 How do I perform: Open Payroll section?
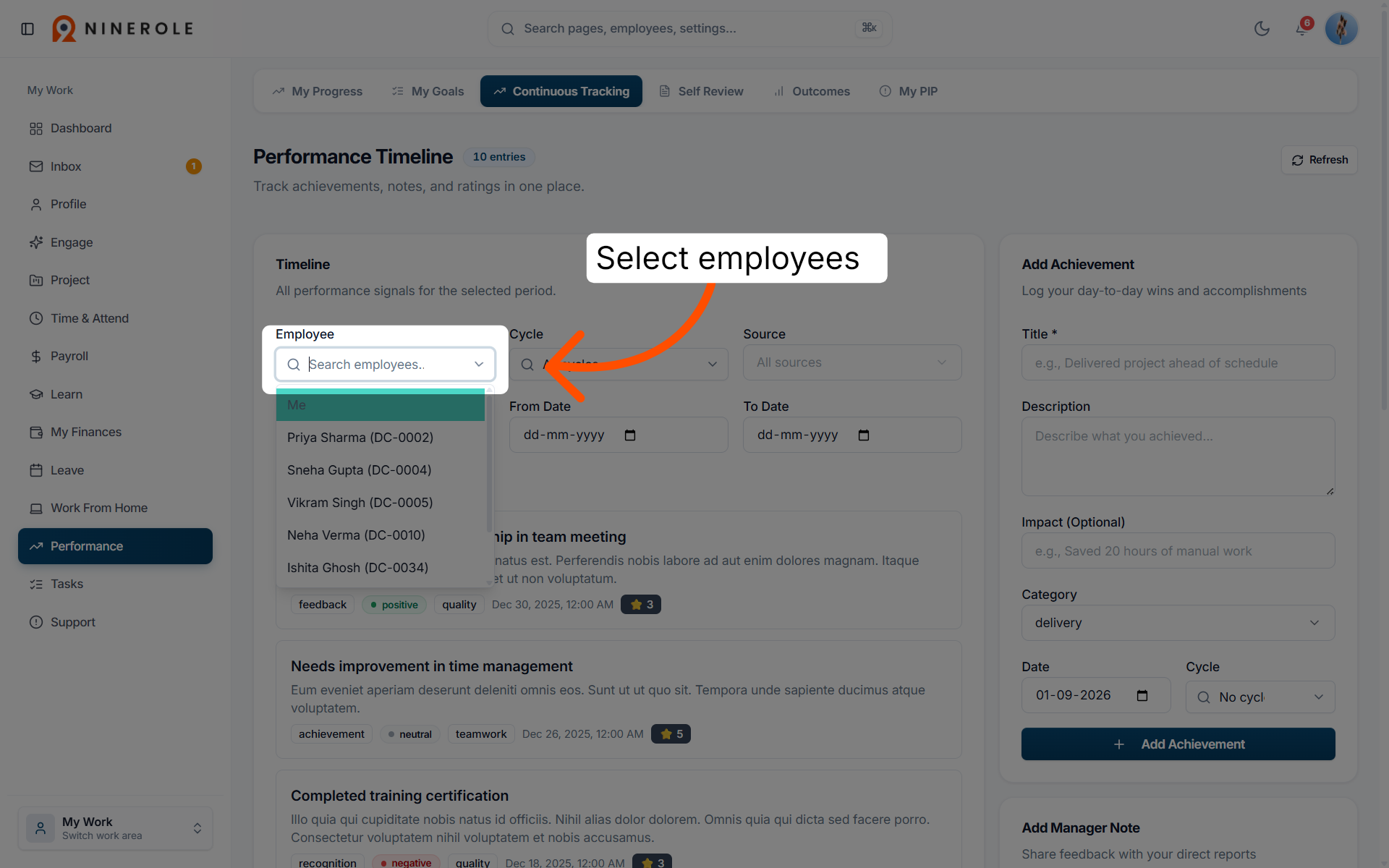[116, 356]
